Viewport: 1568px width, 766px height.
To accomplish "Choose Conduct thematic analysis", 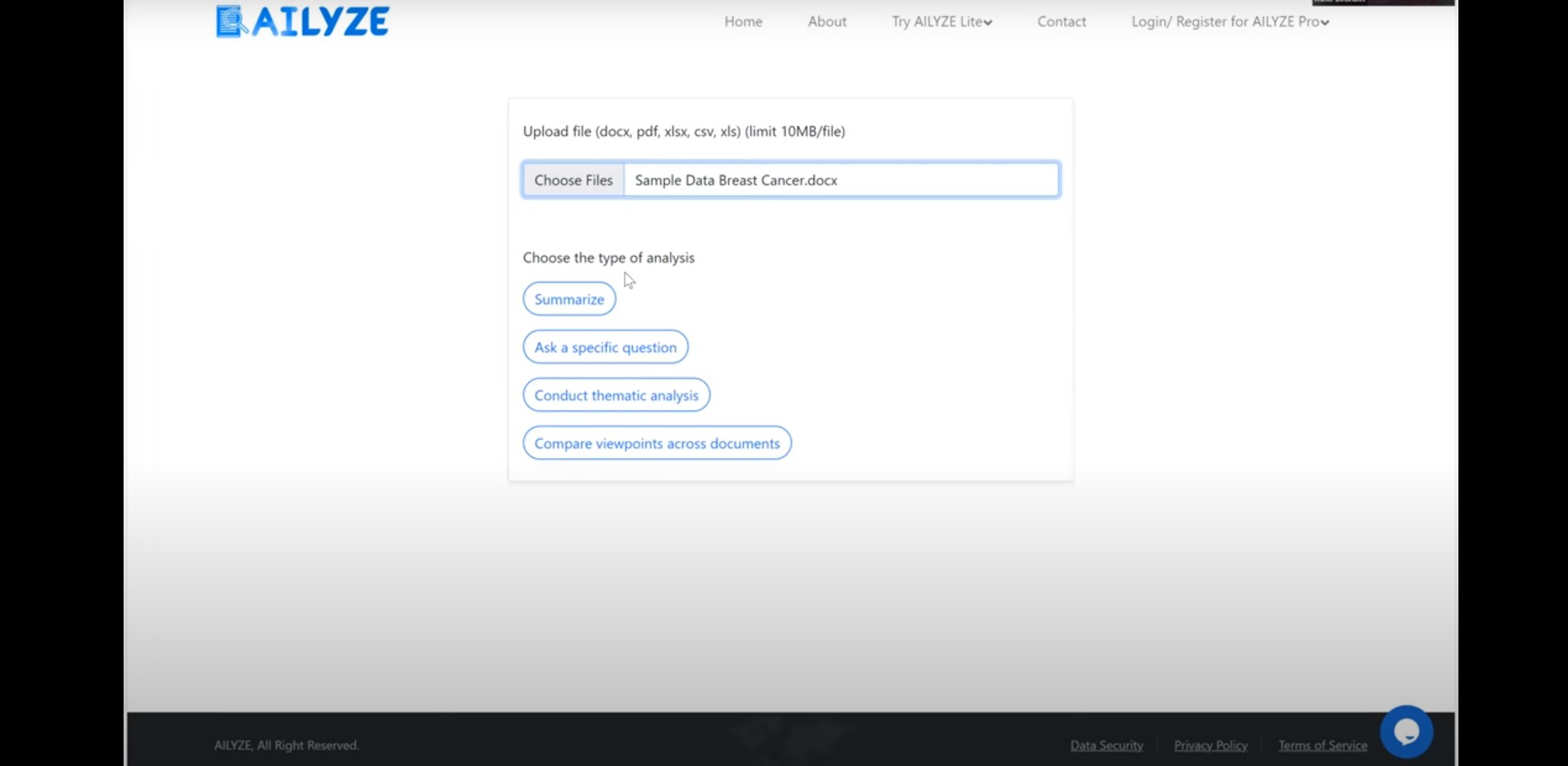I will pyautogui.click(x=616, y=395).
